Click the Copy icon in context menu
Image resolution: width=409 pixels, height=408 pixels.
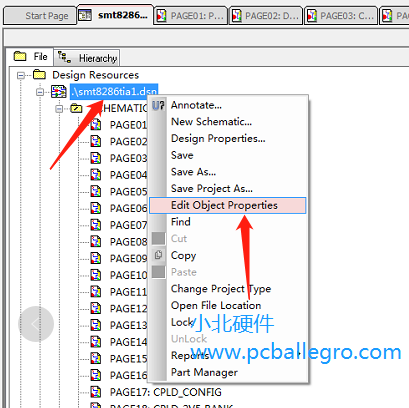[158, 255]
